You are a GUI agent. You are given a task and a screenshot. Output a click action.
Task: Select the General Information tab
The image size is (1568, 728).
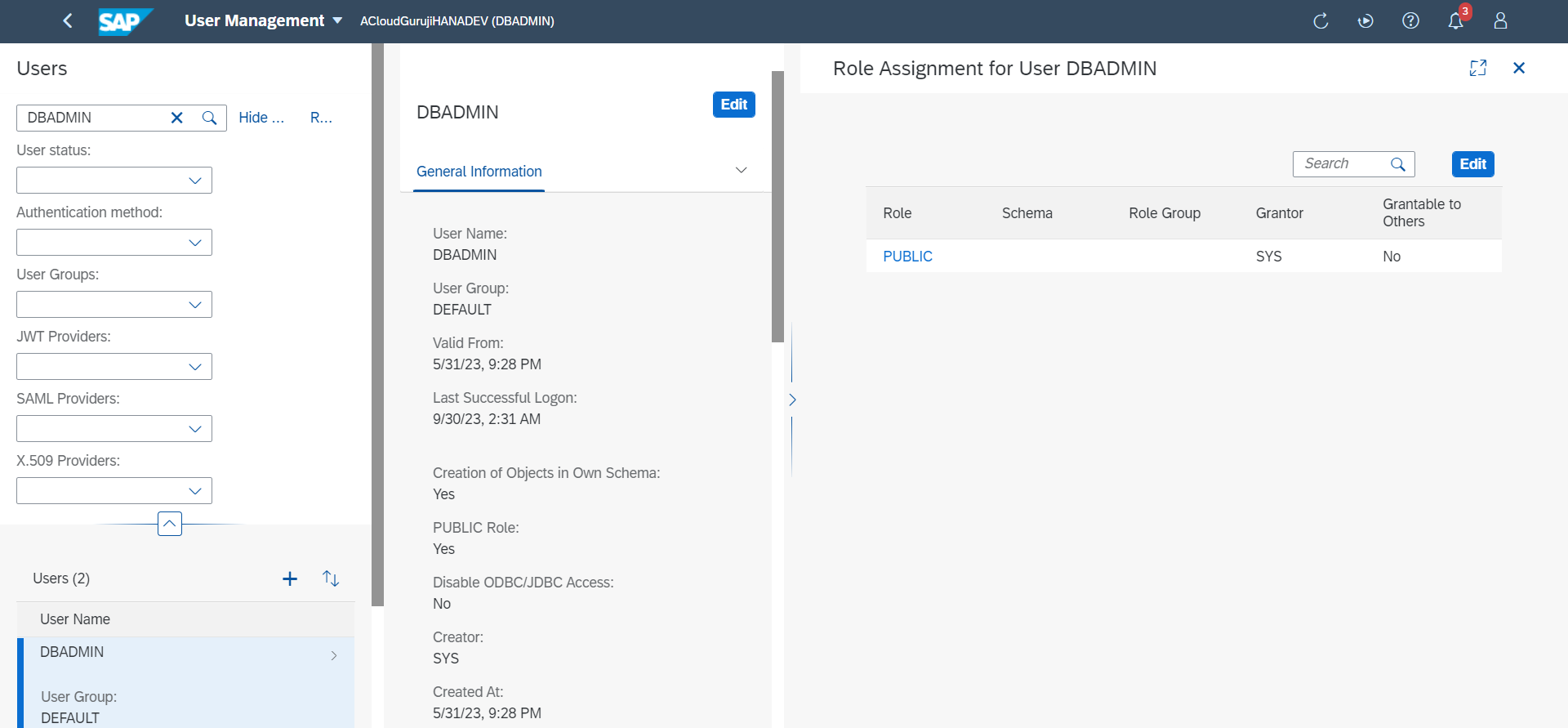click(479, 172)
